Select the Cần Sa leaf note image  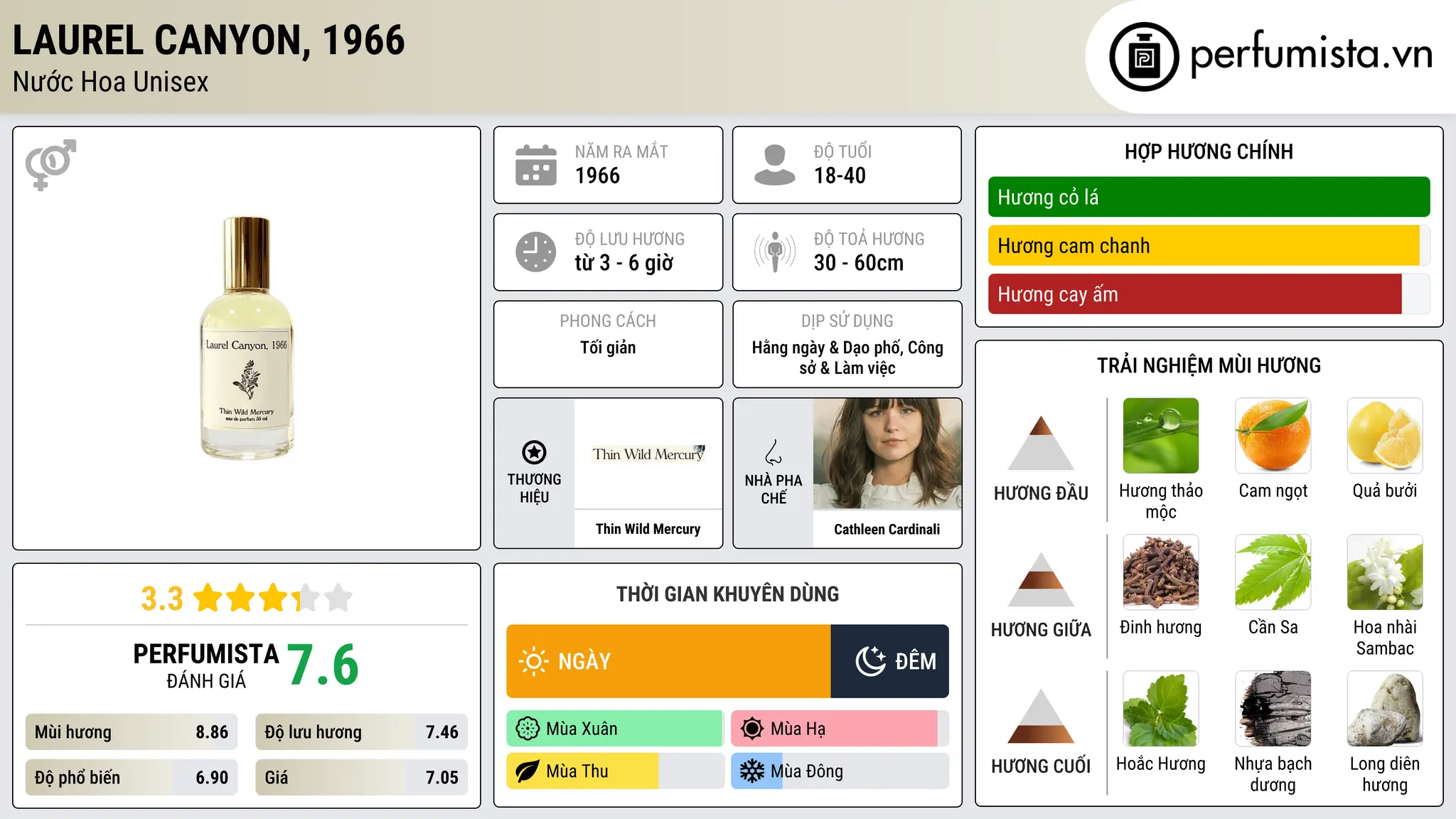tap(1273, 572)
